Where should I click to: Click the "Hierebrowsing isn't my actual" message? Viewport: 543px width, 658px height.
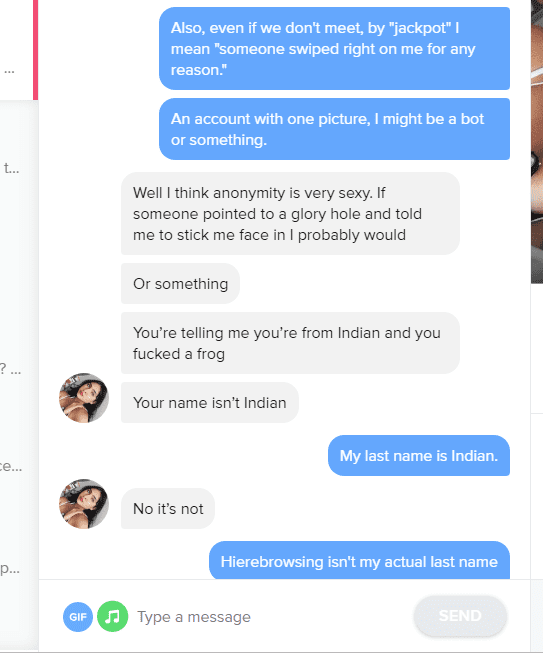pos(359,561)
